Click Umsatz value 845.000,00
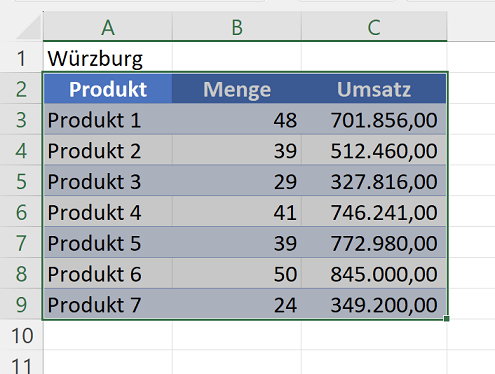495x374 pixels. (374, 274)
